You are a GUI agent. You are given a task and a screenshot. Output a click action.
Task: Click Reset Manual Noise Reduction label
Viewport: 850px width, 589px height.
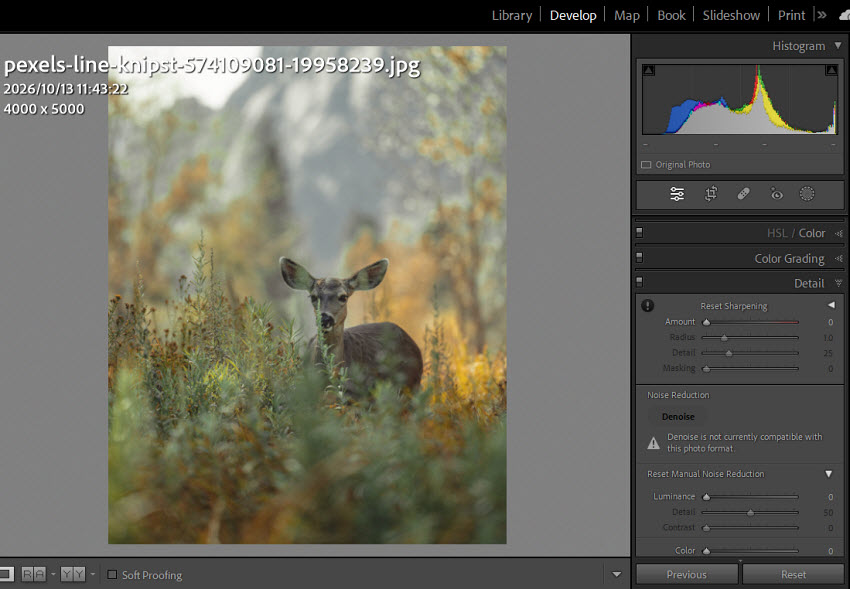click(x=705, y=474)
